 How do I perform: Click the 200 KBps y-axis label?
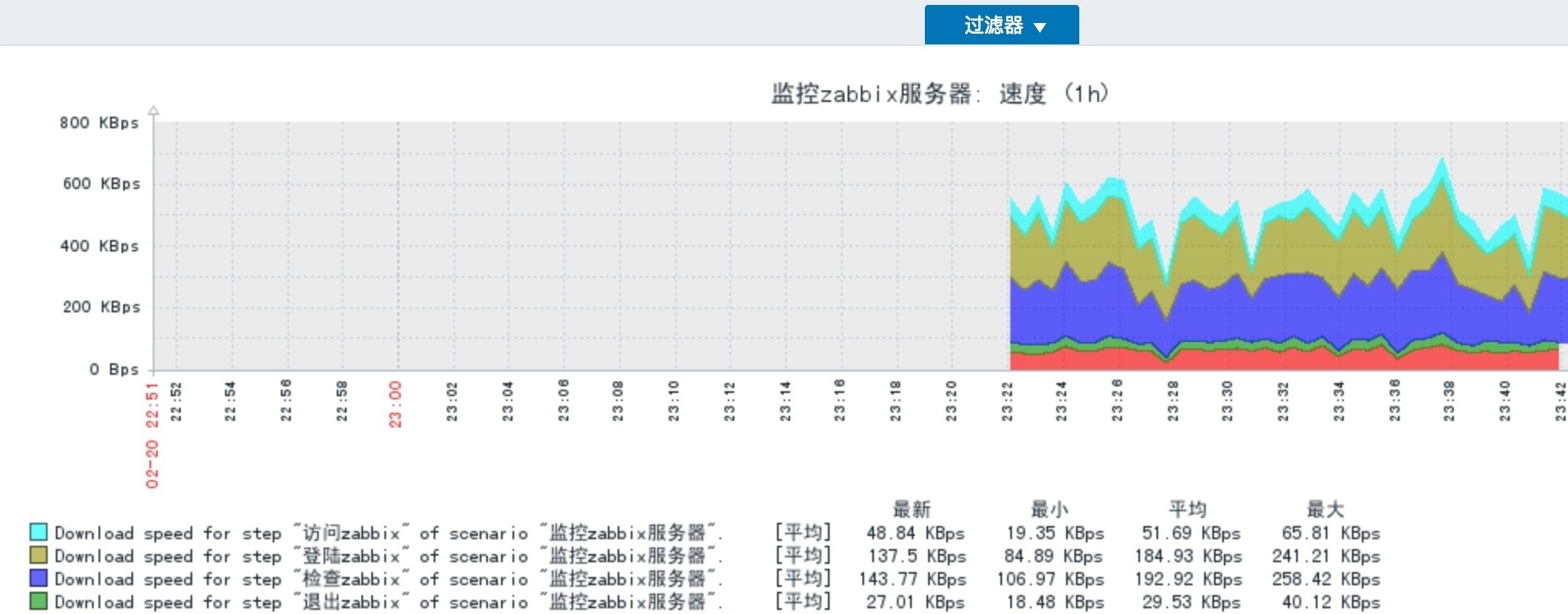101,307
